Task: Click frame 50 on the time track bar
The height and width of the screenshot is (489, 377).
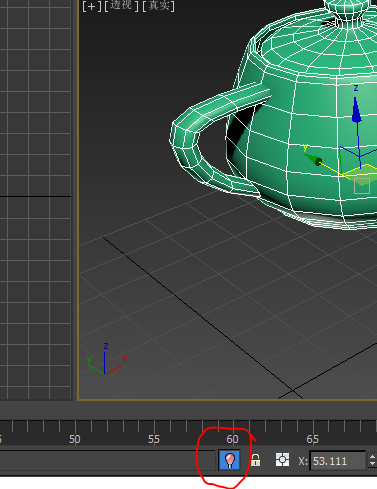Action: tap(75, 439)
